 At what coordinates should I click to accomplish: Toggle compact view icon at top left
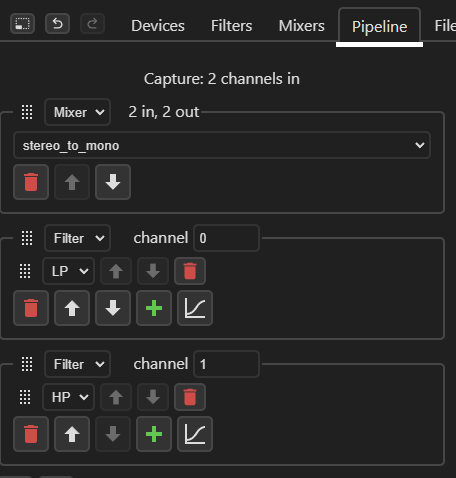(22, 24)
